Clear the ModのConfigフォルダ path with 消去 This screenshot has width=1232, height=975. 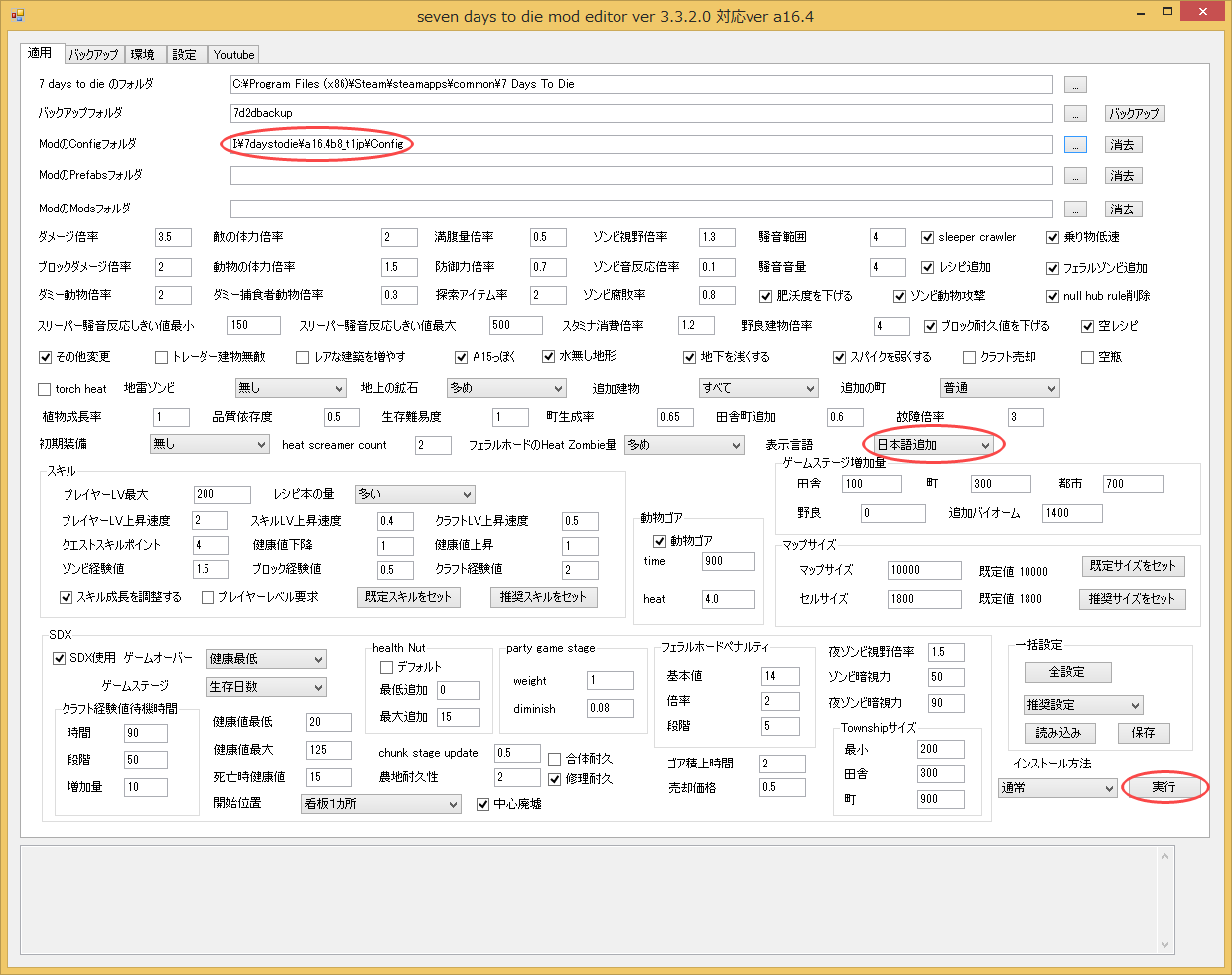(x=1124, y=145)
